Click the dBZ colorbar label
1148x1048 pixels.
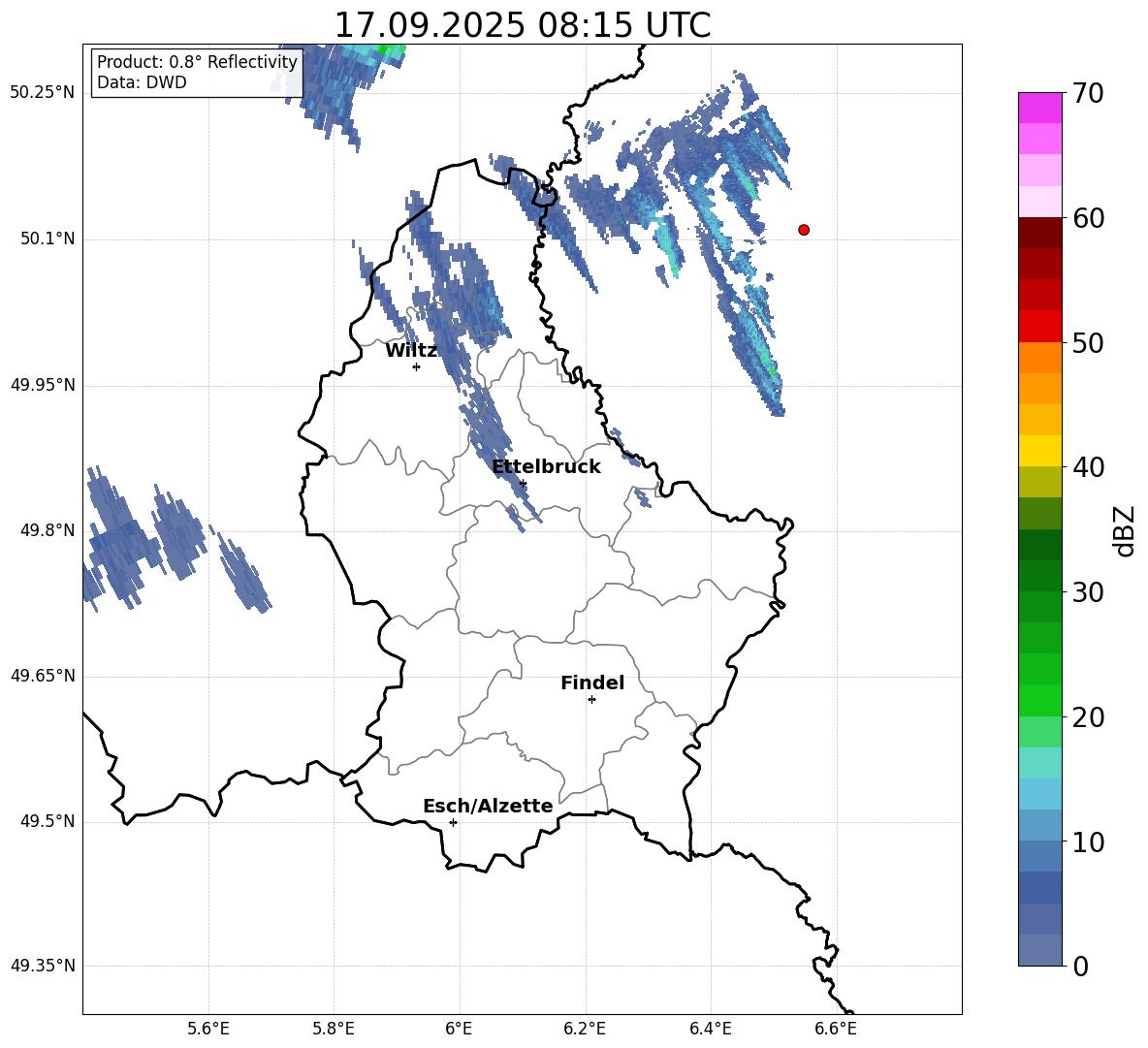coord(1123,530)
